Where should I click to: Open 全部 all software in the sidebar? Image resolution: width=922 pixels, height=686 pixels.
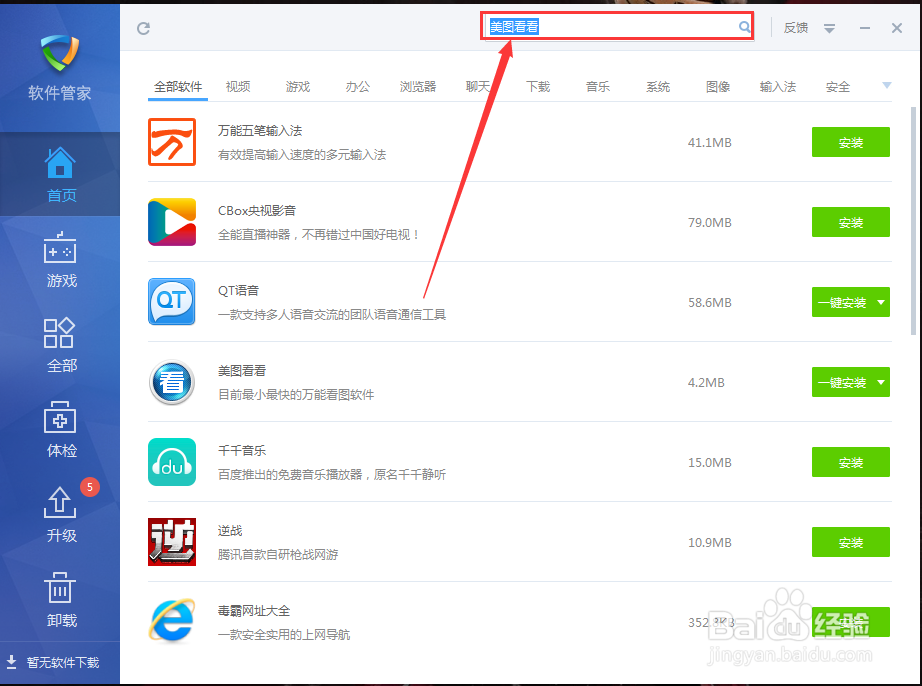[60, 344]
